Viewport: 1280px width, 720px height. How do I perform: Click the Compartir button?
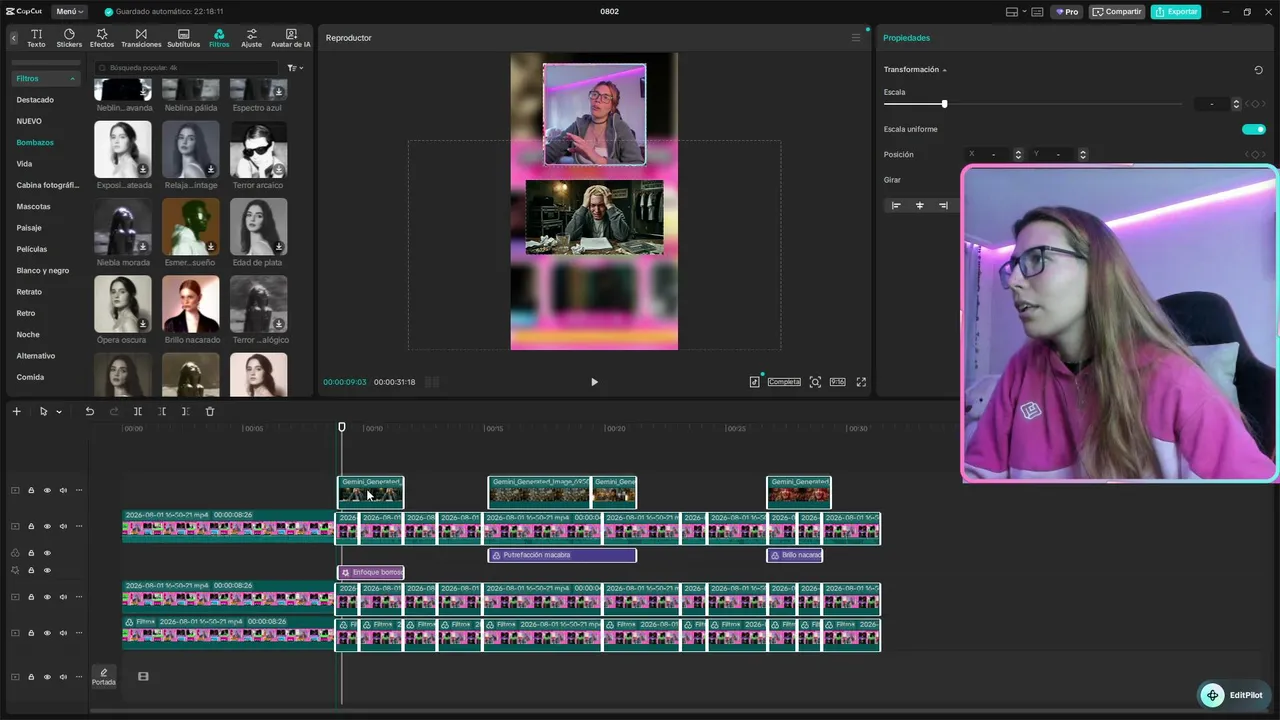(x=1118, y=12)
